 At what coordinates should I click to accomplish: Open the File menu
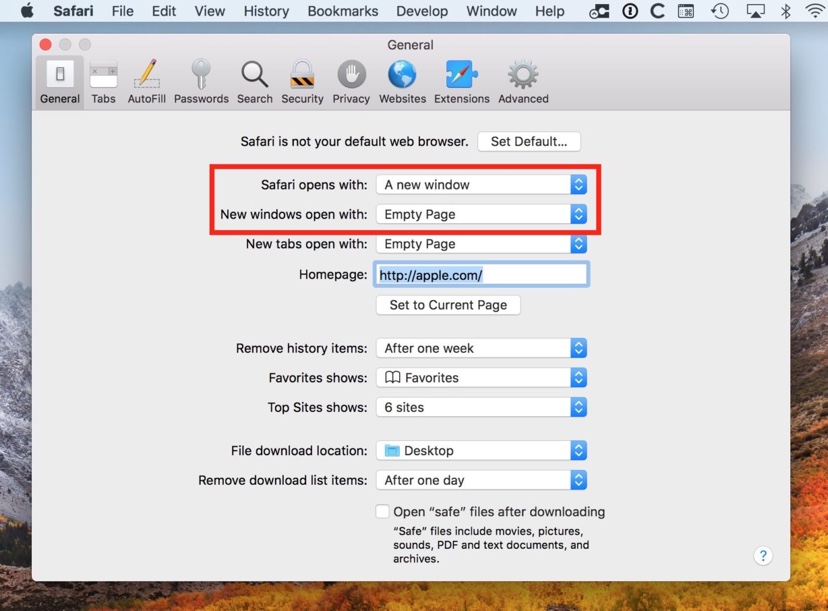(x=123, y=11)
